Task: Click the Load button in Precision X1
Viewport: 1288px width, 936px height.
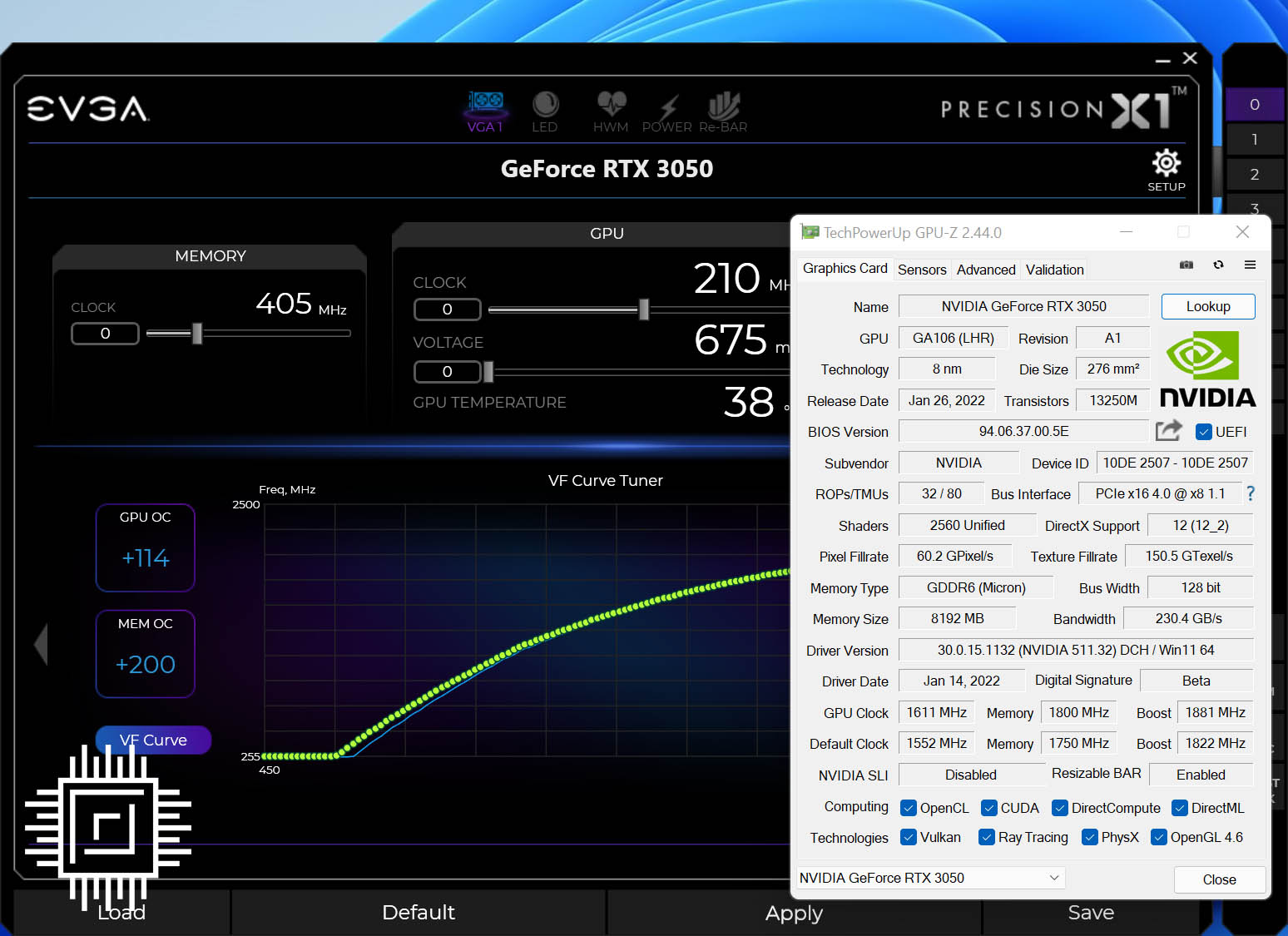Action: 121,913
